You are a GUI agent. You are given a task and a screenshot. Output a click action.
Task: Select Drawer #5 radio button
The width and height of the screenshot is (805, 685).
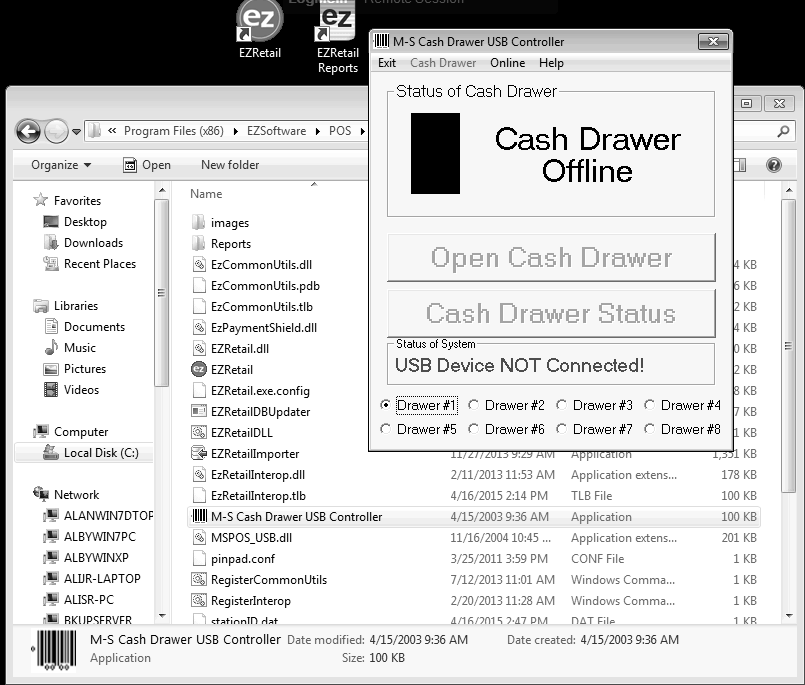386,428
